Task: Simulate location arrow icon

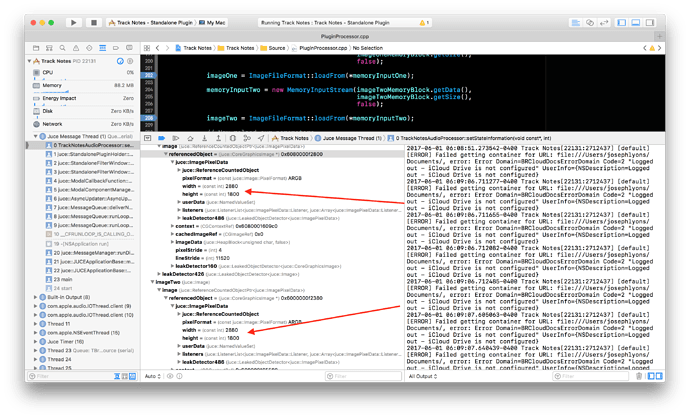Action: (261, 138)
